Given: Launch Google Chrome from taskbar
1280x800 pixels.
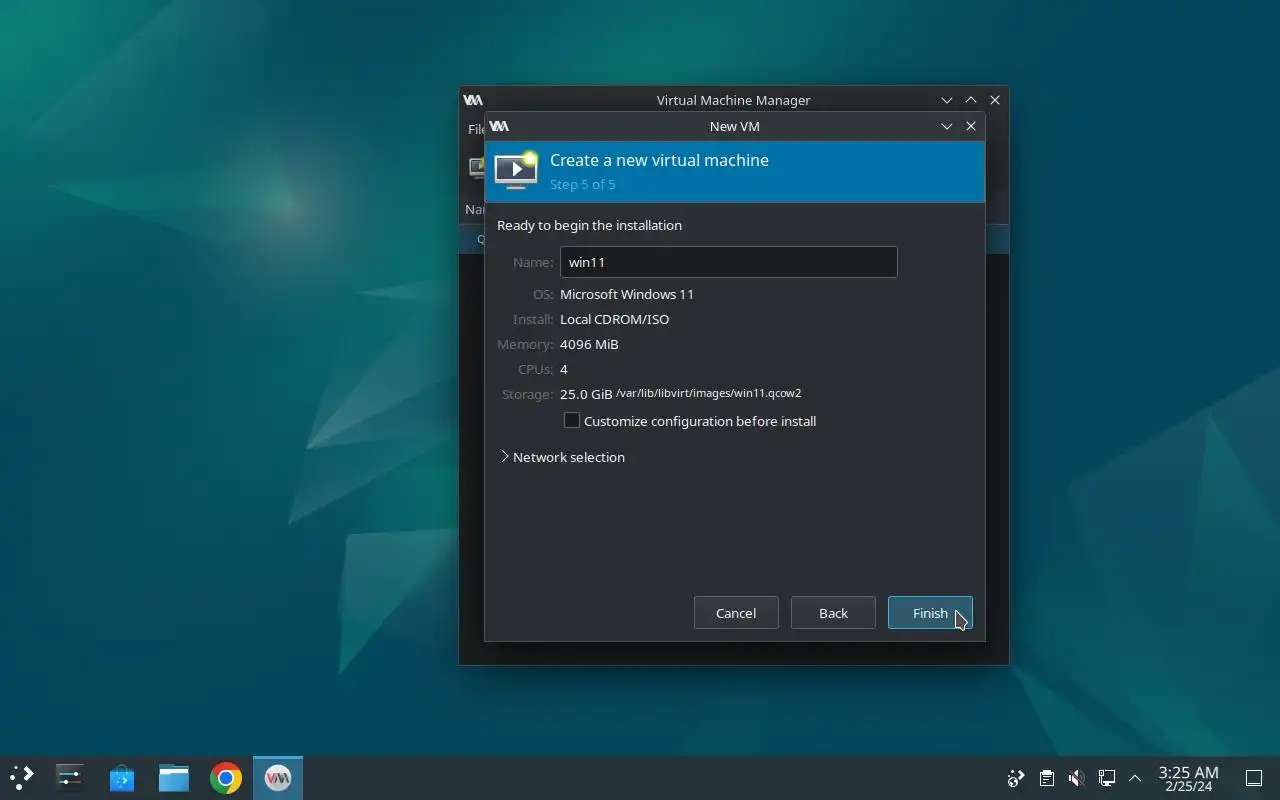Looking at the screenshot, I should point(226,778).
